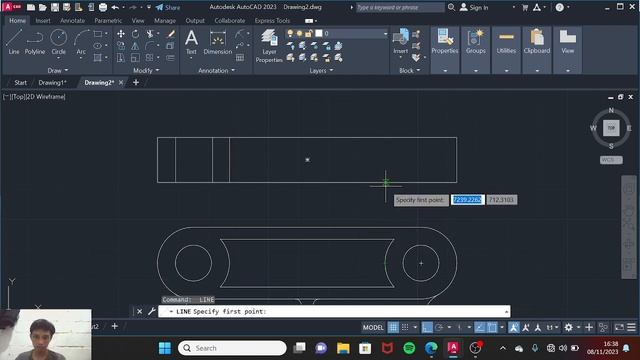Toggle snap mode in status bar

point(405,327)
